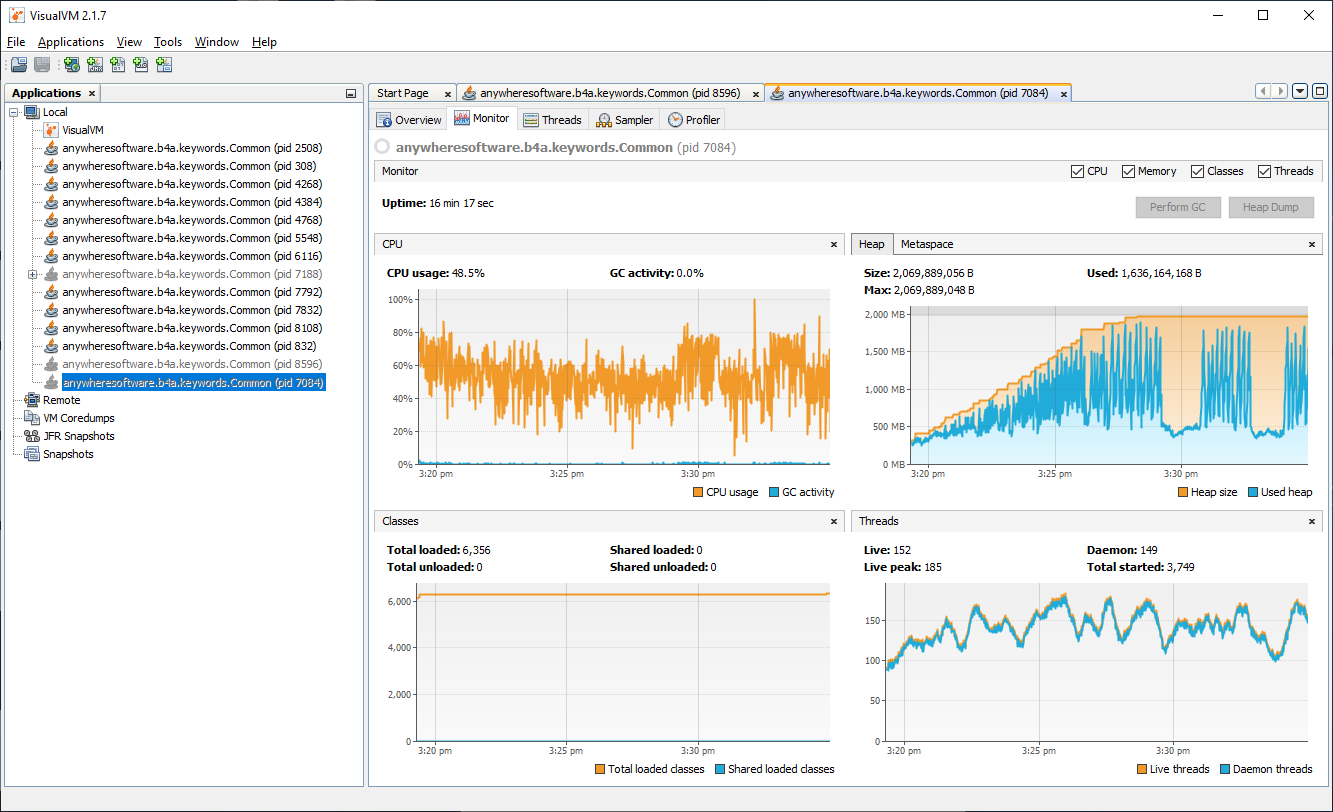The width and height of the screenshot is (1333, 812).
Task: Toggle the Memory checkbox
Action: [x=1128, y=171]
